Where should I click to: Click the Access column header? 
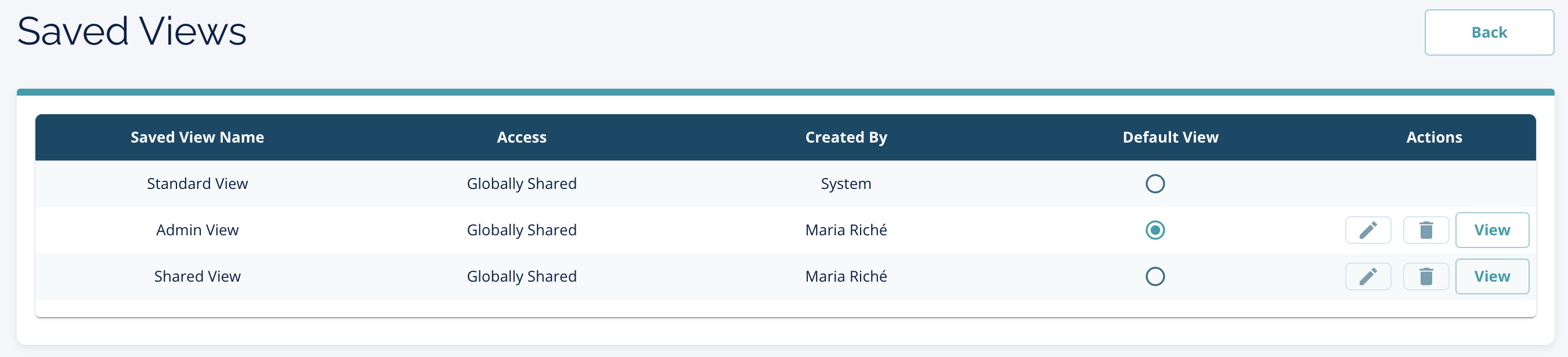(521, 137)
